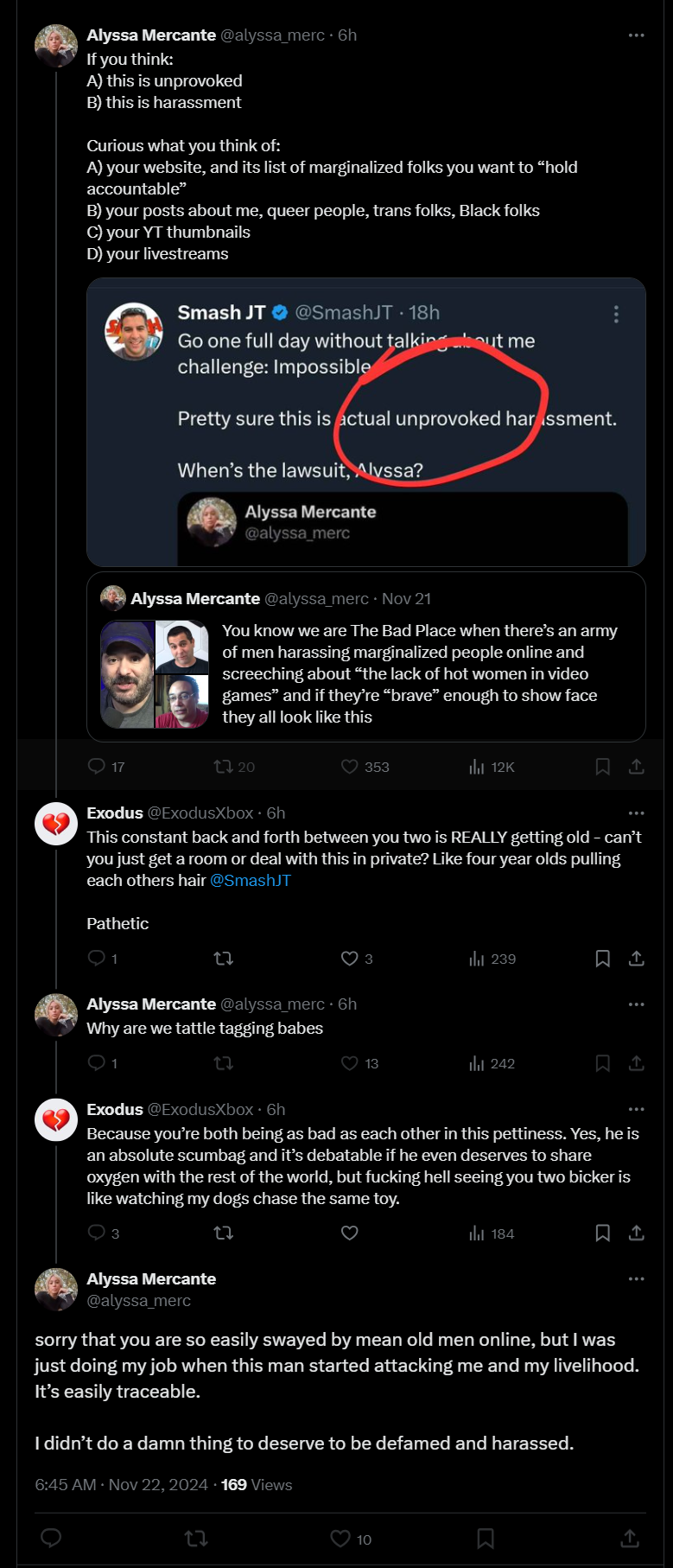Reply to the final 6:45 AM tweet
The image size is (673, 1568).
coord(51,1539)
